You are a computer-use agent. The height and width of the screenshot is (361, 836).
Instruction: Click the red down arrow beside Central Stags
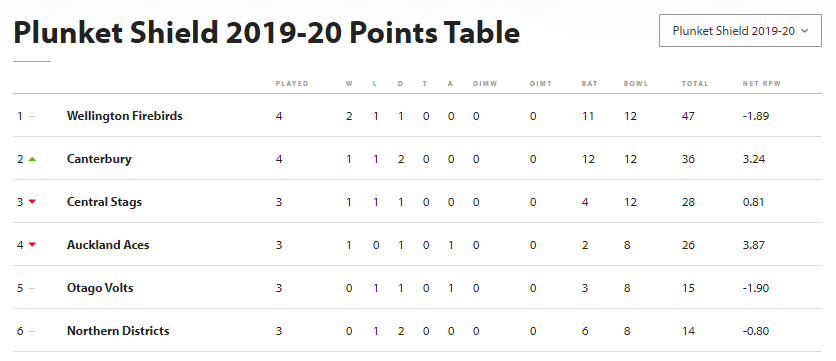32,202
